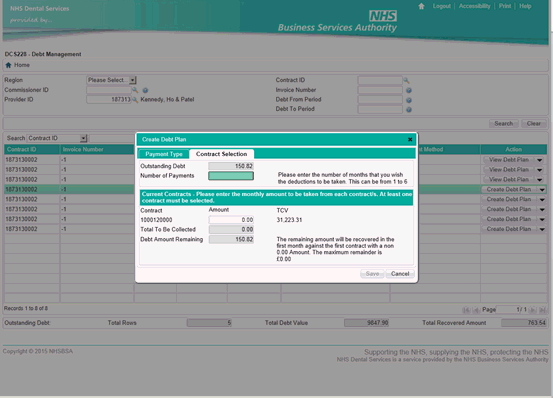Click the Number of Payments field
553x398 pixels.
(231, 176)
